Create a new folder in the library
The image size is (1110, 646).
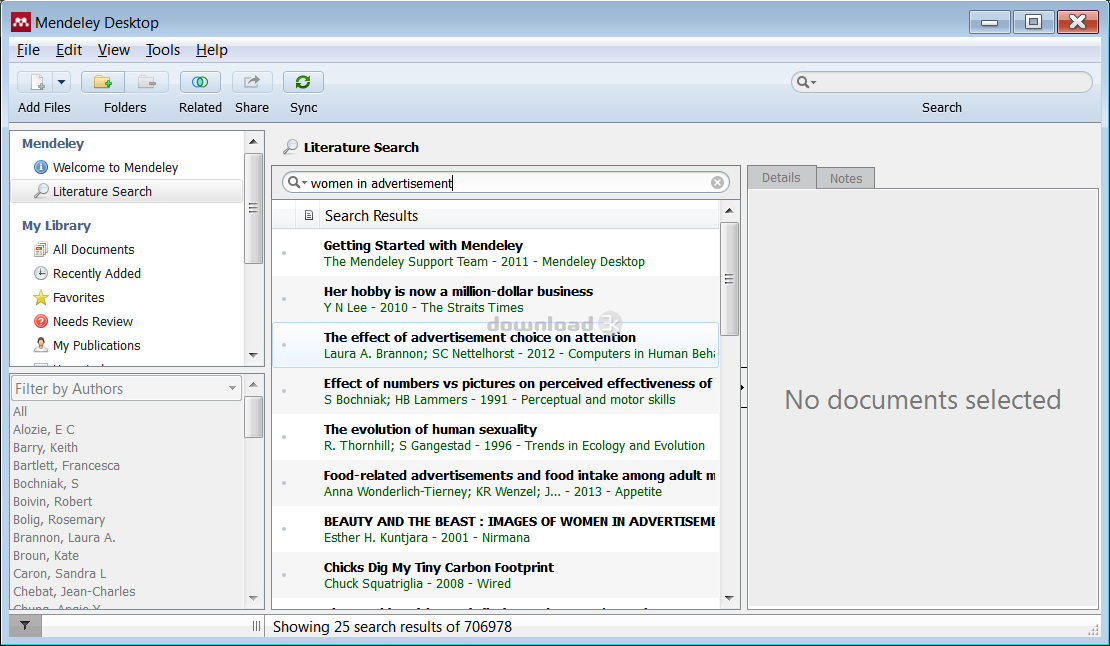(x=102, y=82)
